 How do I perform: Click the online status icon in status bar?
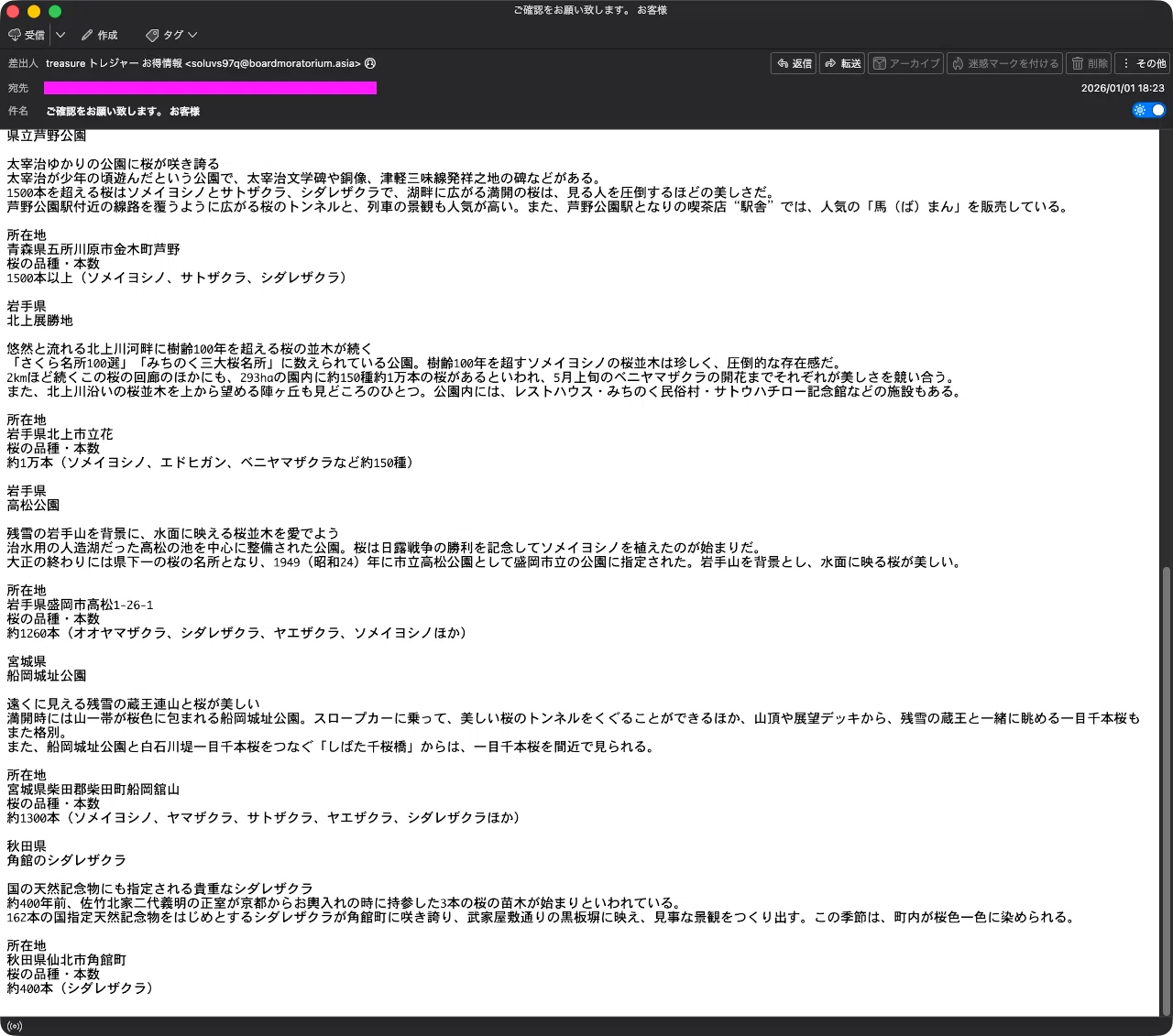[14, 1026]
